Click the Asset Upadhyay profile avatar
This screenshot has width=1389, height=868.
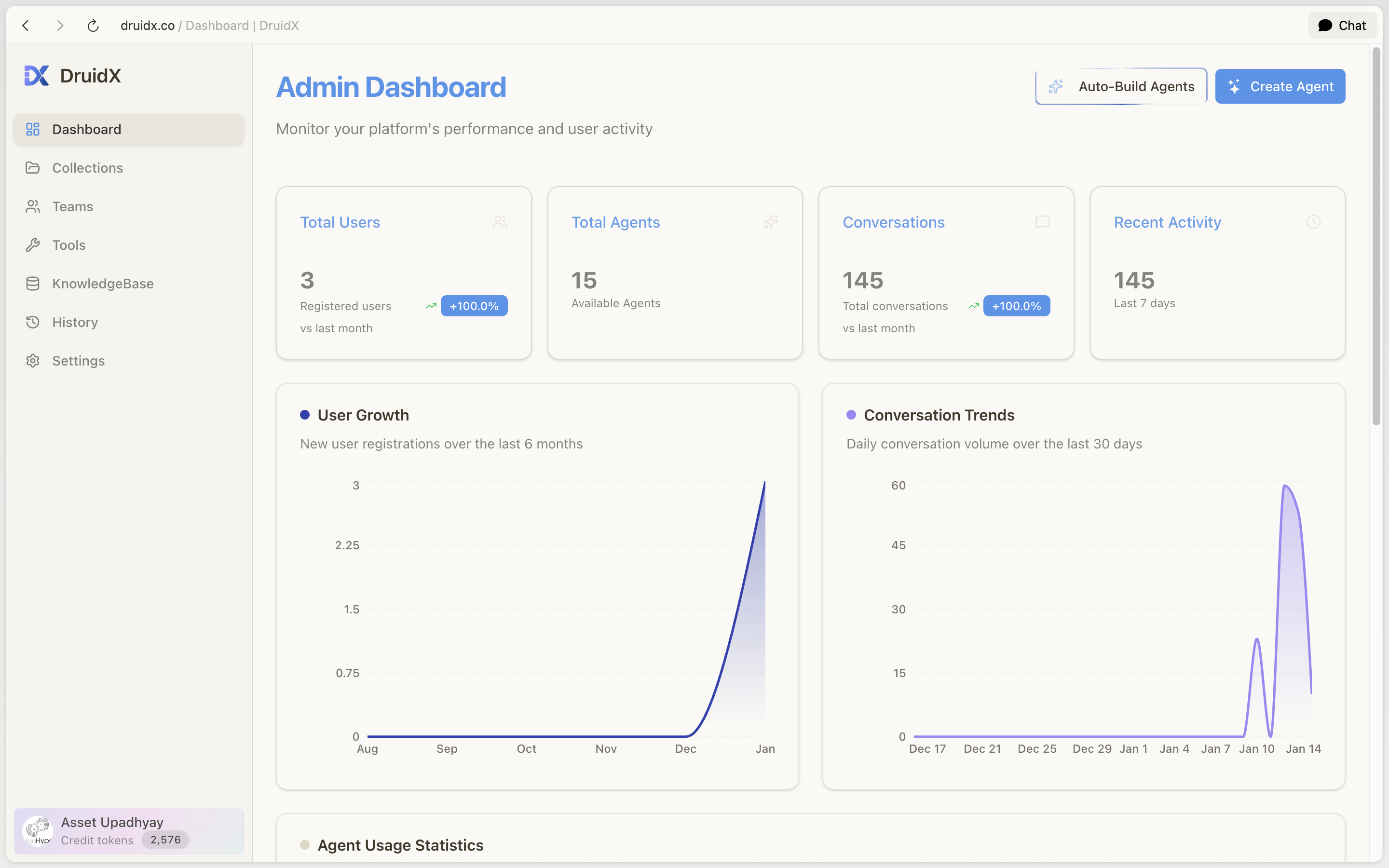[x=37, y=831]
